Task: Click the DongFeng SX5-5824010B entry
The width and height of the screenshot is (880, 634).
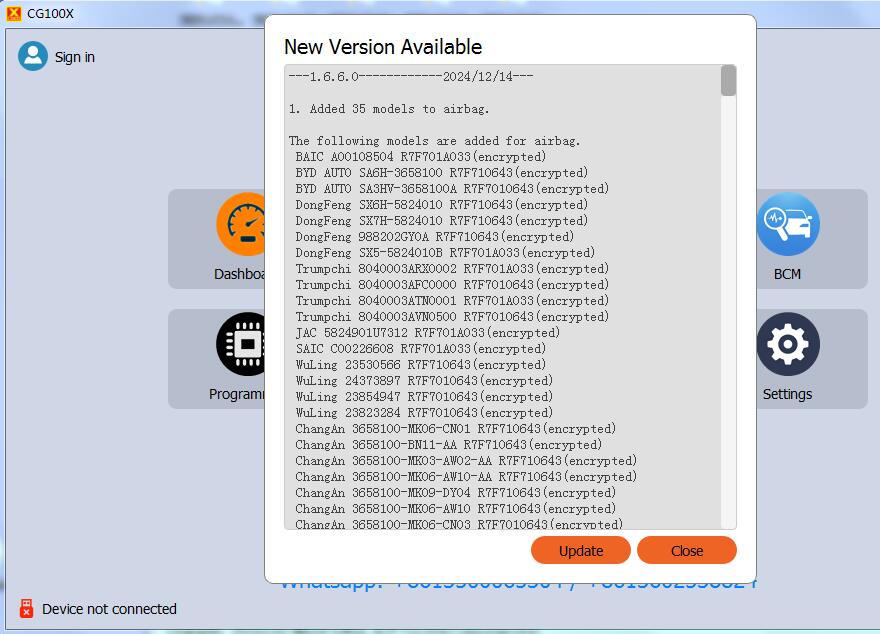Action: [445, 252]
